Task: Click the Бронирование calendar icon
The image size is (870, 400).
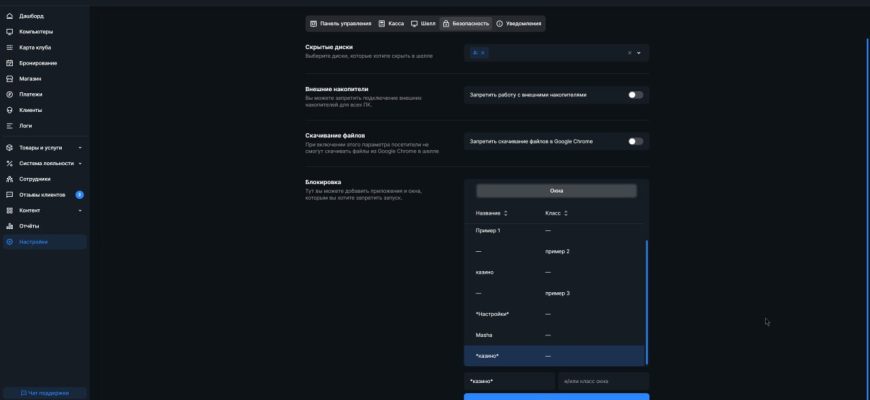Action: pyautogui.click(x=10, y=63)
